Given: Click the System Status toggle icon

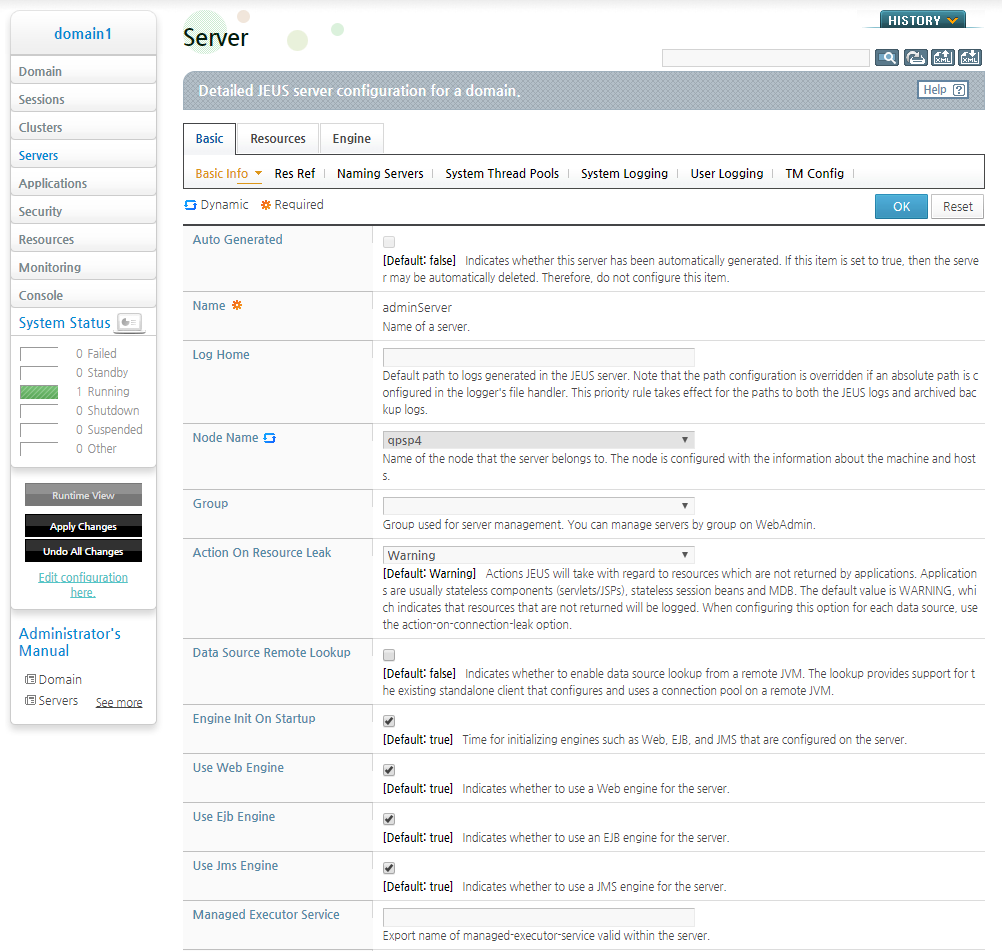Looking at the screenshot, I should click(130, 322).
